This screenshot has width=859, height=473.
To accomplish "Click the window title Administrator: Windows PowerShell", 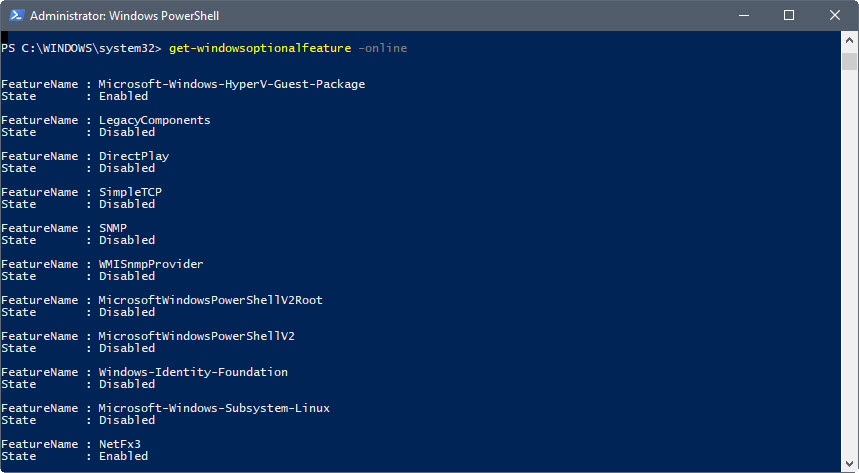I will (124, 16).
